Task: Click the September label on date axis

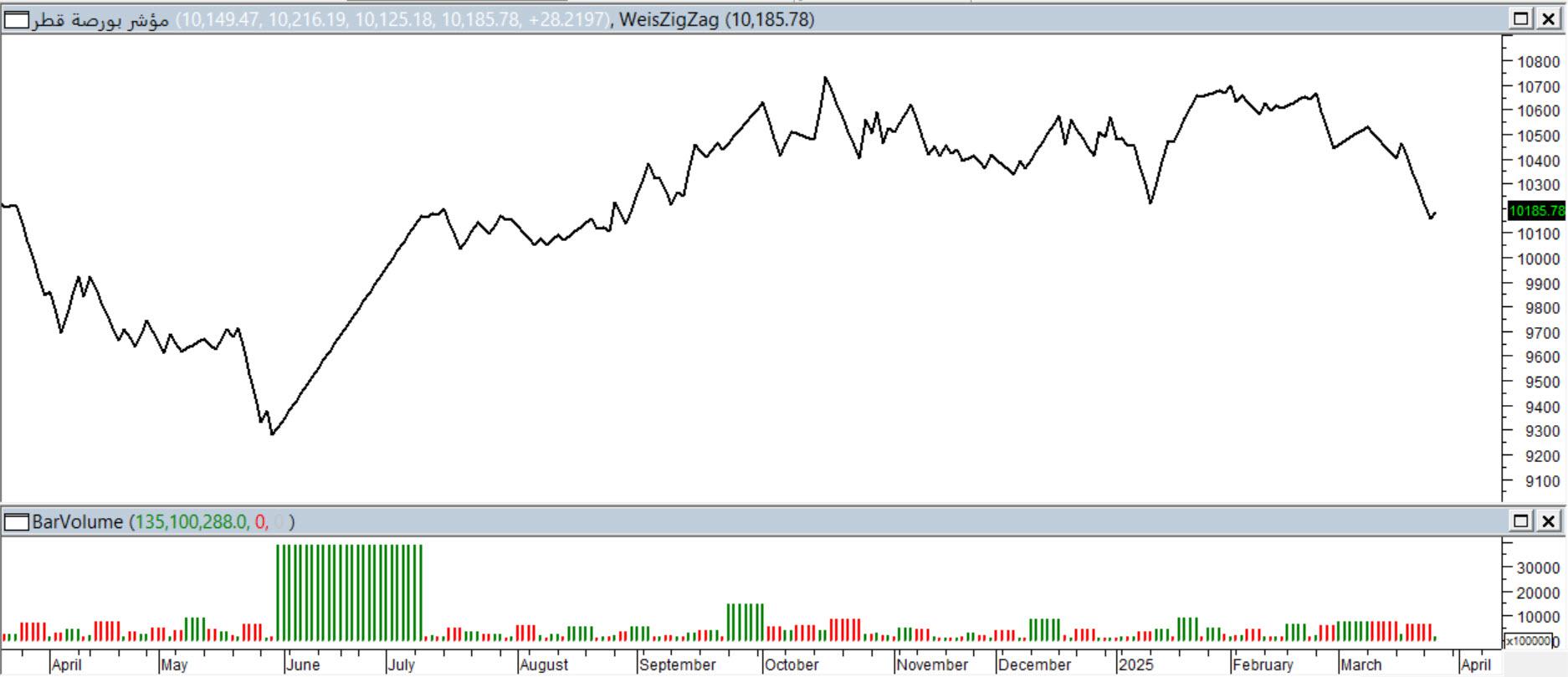Action: click(x=678, y=664)
